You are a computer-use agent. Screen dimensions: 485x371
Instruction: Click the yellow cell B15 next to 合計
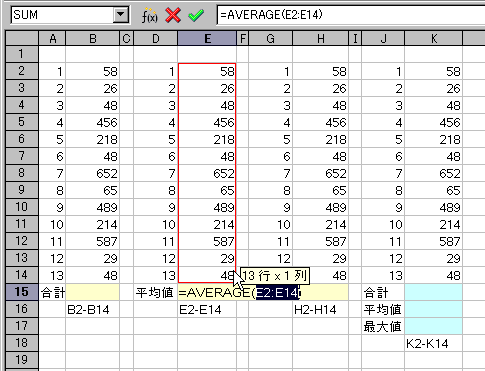pyautogui.click(x=93, y=292)
